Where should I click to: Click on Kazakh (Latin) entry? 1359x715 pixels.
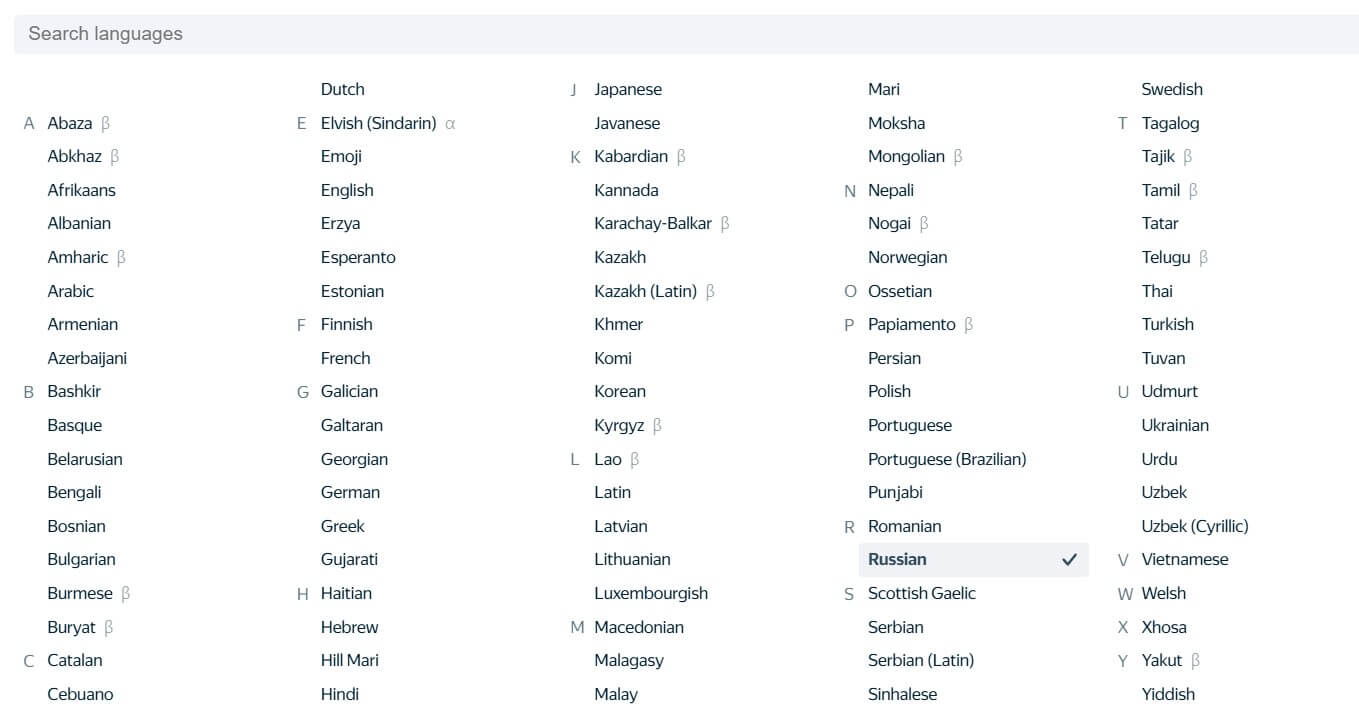click(645, 291)
